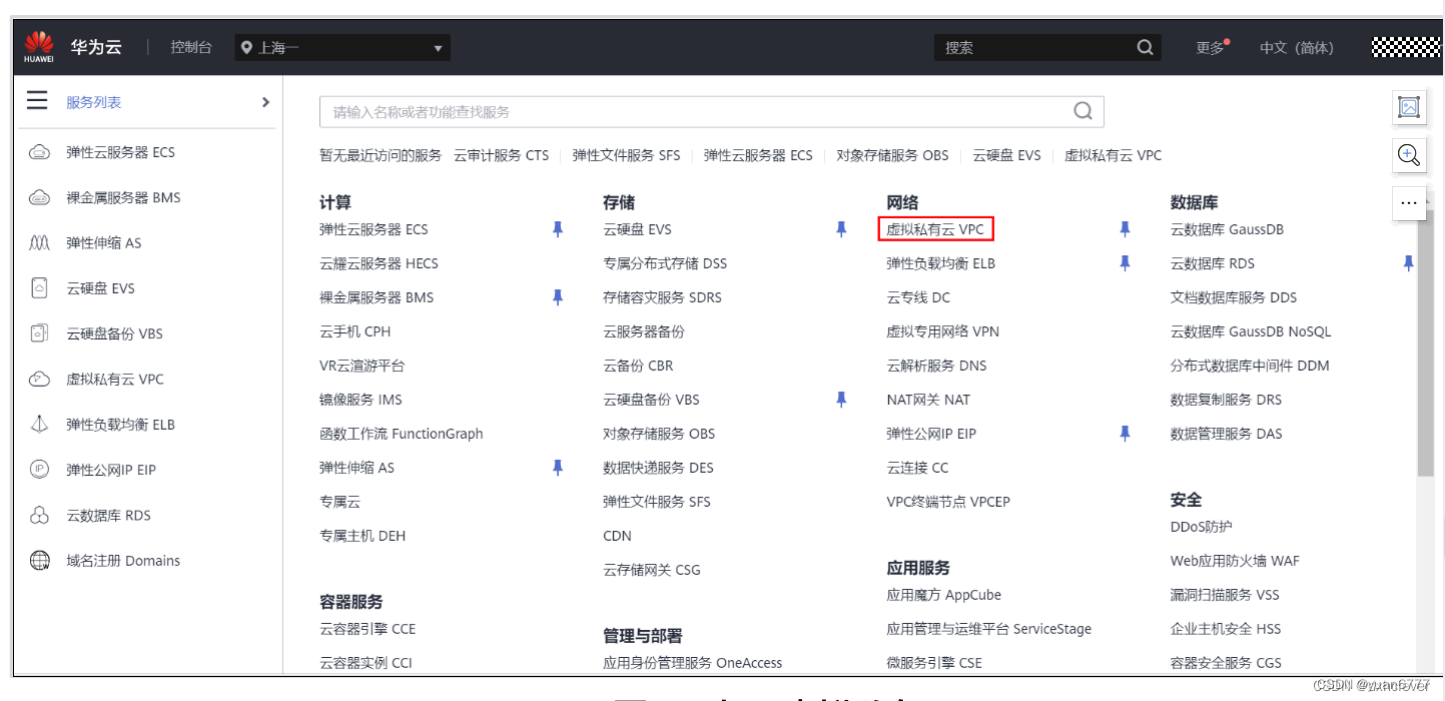Open 函数工作流 FunctionGraph link
Viewport: 1445px width, 701px height.
point(401,433)
